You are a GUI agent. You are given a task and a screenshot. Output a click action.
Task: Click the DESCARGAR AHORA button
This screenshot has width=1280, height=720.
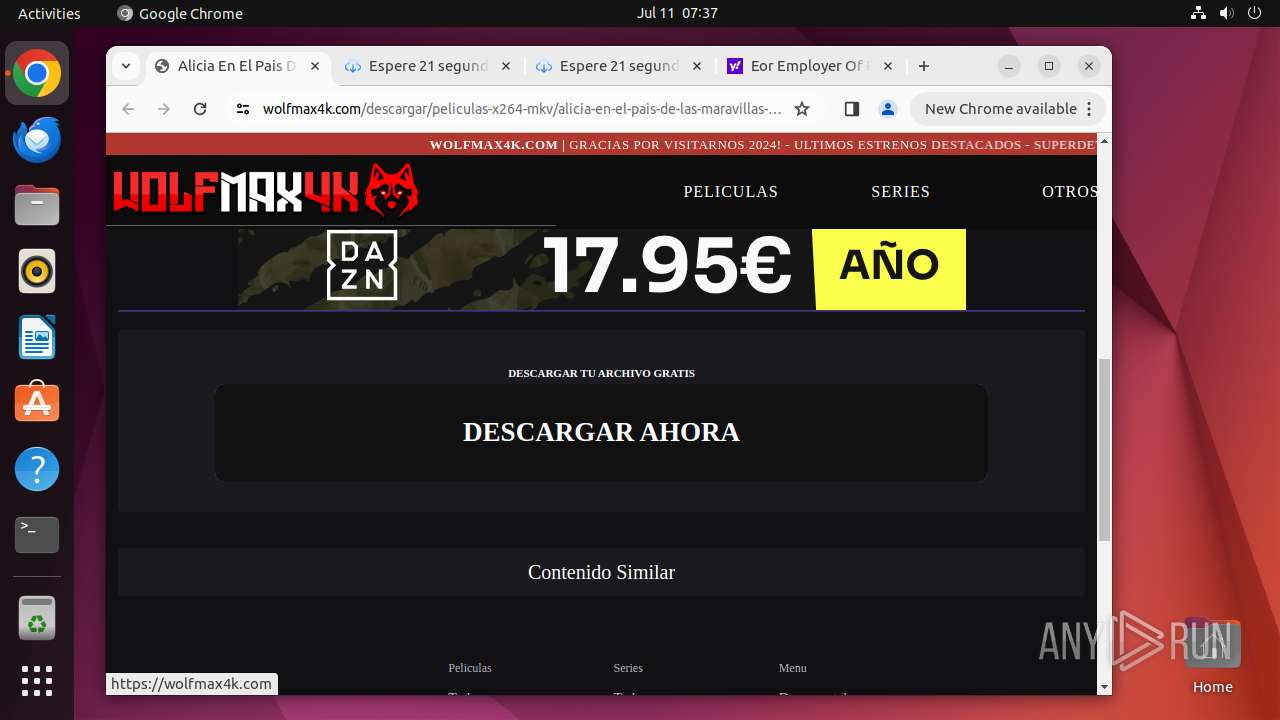point(601,432)
